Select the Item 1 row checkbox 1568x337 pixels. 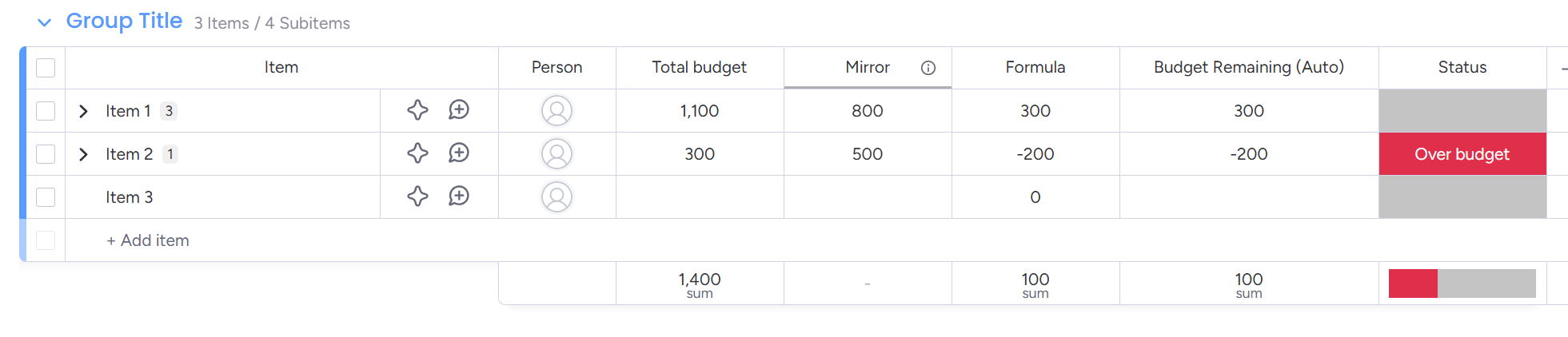pos(46,111)
